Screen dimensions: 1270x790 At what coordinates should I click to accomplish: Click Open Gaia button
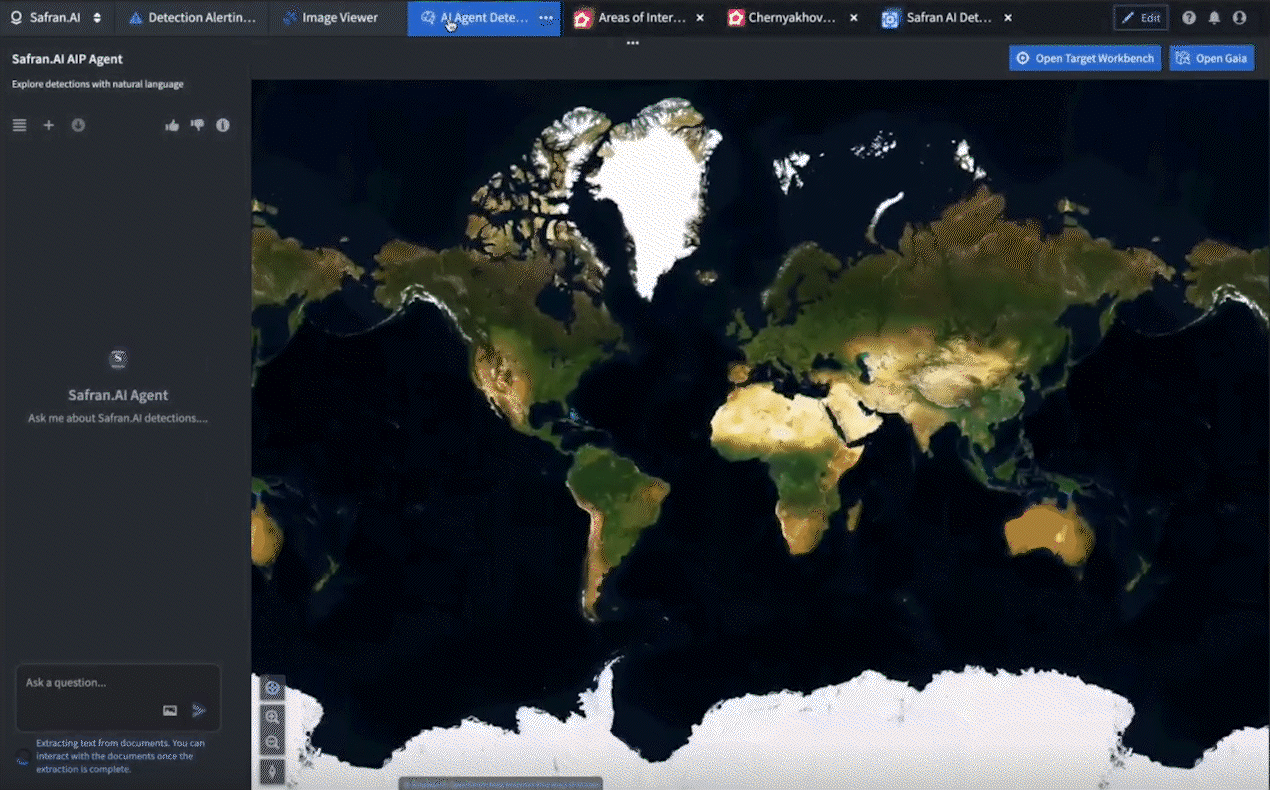[x=1212, y=58]
